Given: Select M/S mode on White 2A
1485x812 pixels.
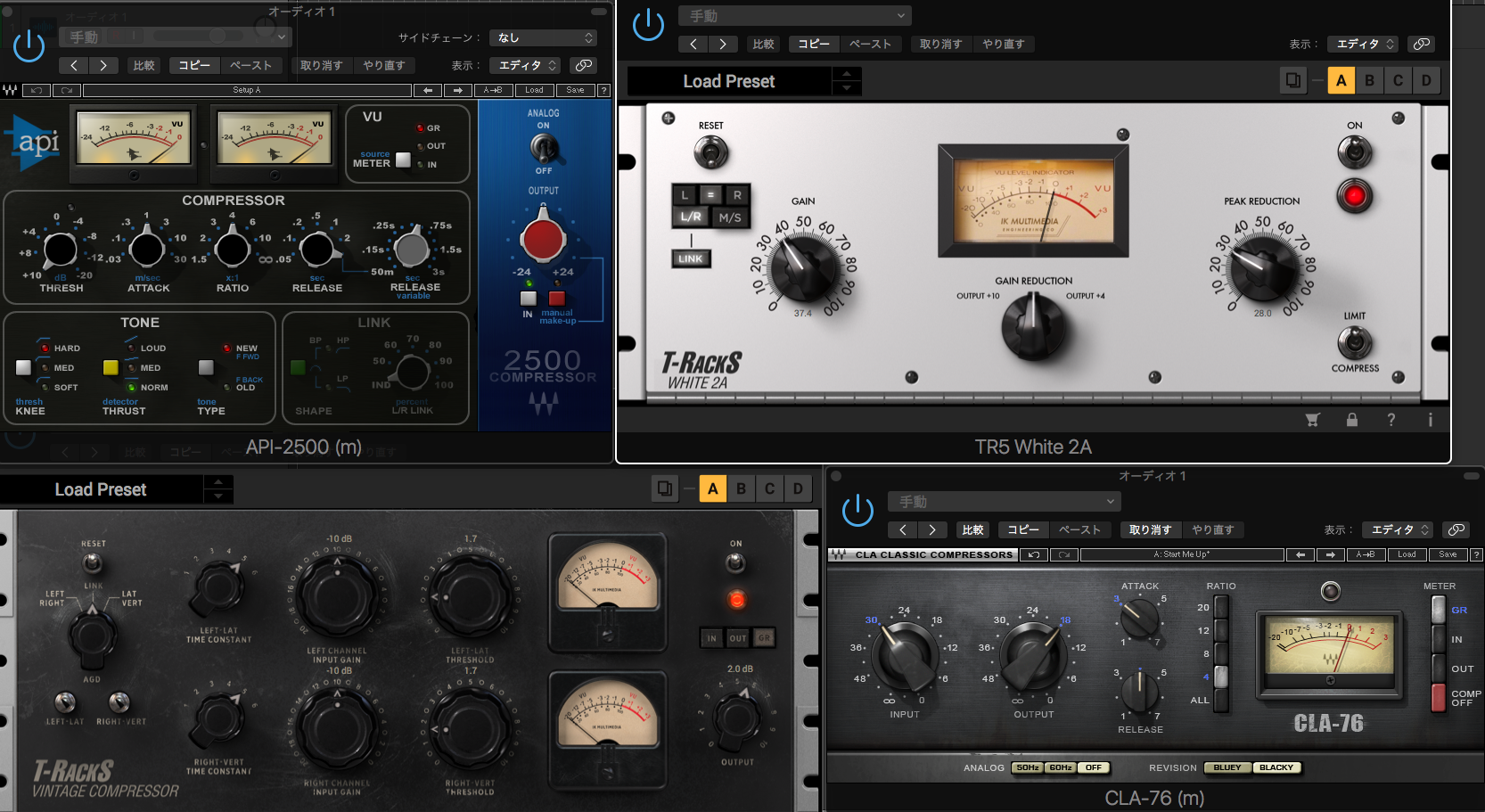Looking at the screenshot, I should 730,217.
